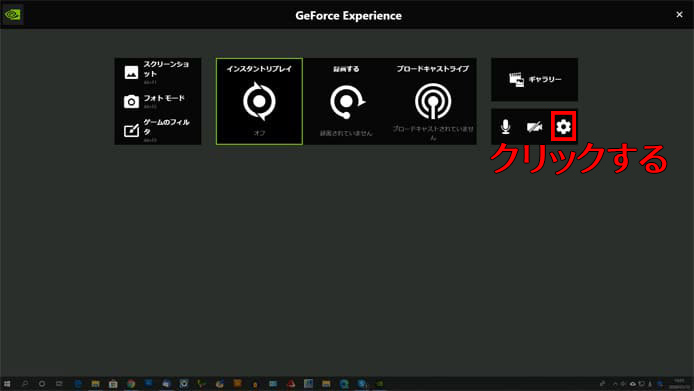Open Microsoft Store from the taskbar
This screenshot has width=694, height=391.
[113, 383]
